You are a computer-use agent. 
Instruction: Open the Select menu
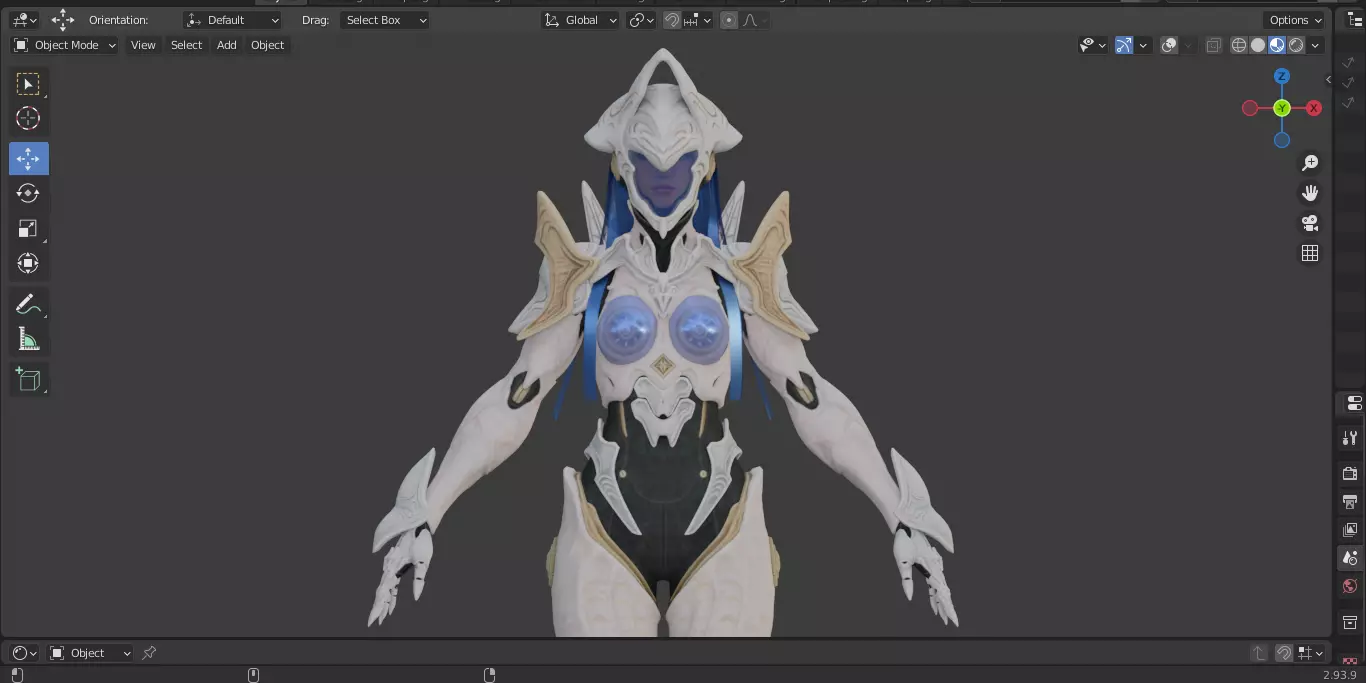point(186,45)
